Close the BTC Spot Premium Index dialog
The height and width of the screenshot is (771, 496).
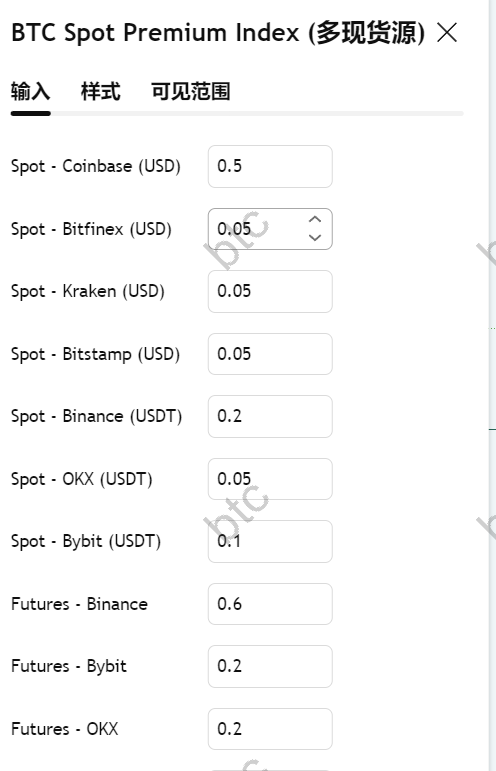coord(447,33)
